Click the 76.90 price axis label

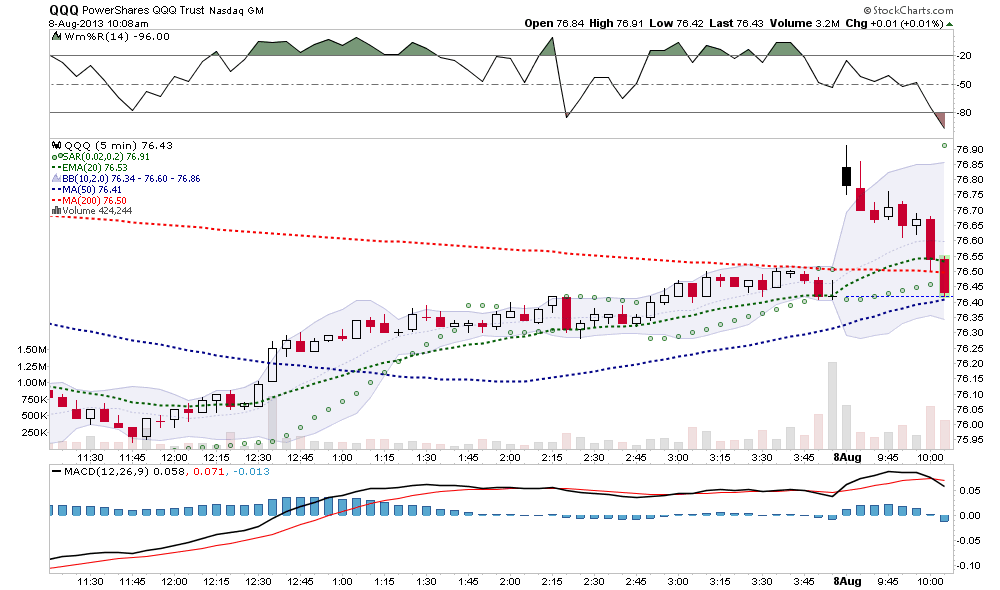(x=969, y=149)
